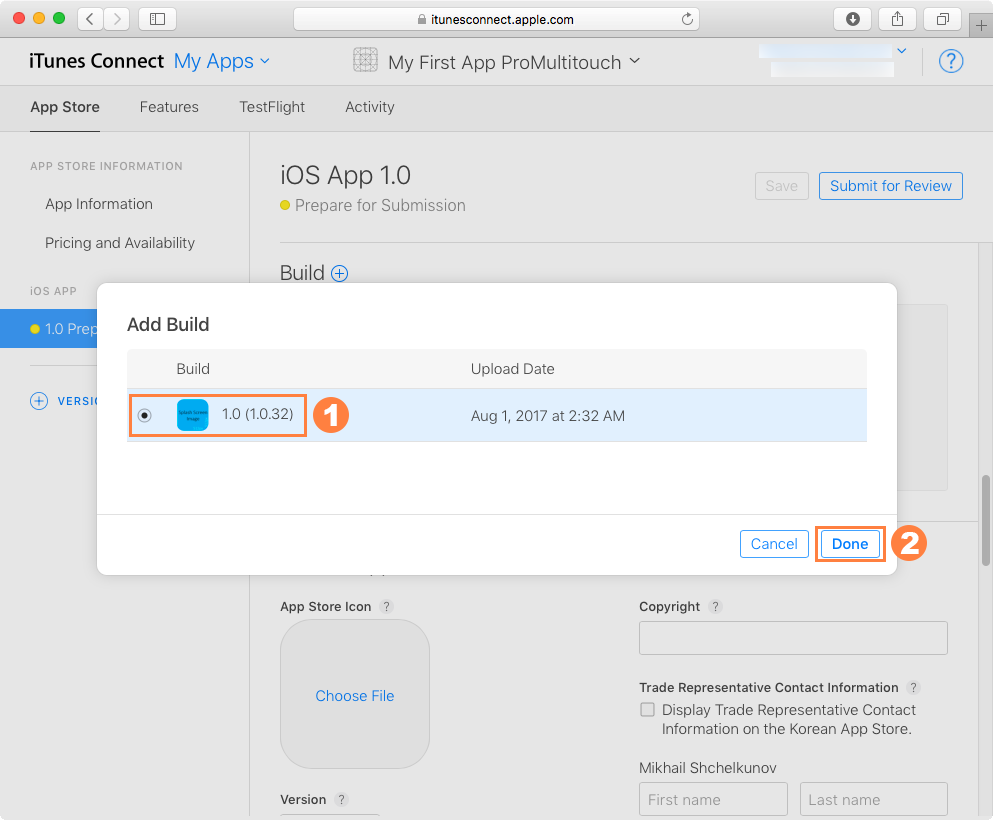Viewport: 993px width, 820px height.
Task: Toggle Safari sidebar button
Action: point(157,19)
